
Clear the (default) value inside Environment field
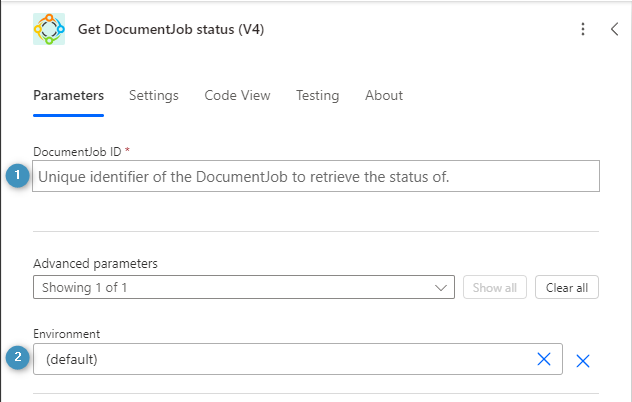[x=544, y=359]
